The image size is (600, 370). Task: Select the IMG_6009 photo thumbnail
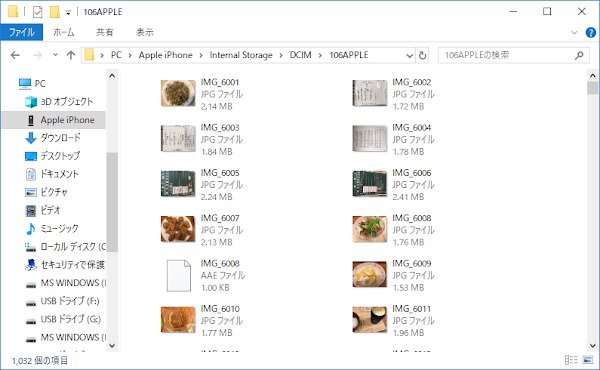coord(369,274)
